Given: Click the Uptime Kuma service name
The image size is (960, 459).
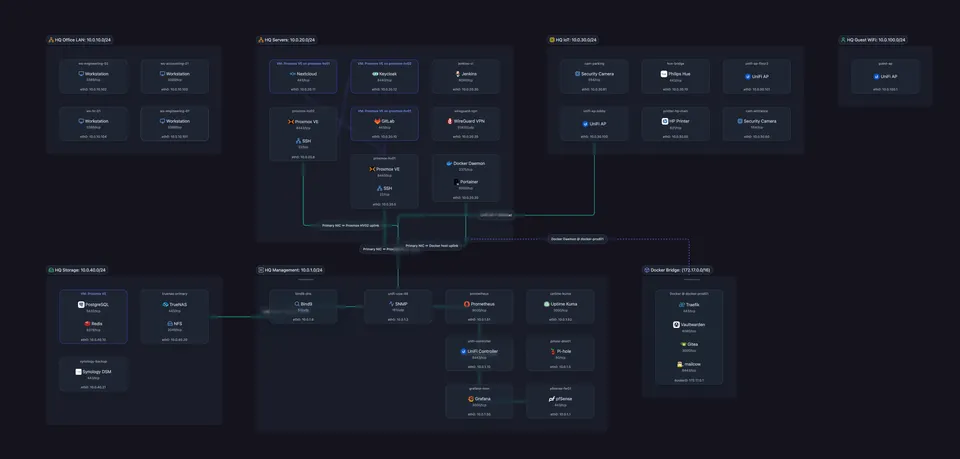Looking at the screenshot, I should pyautogui.click(x=564, y=304).
